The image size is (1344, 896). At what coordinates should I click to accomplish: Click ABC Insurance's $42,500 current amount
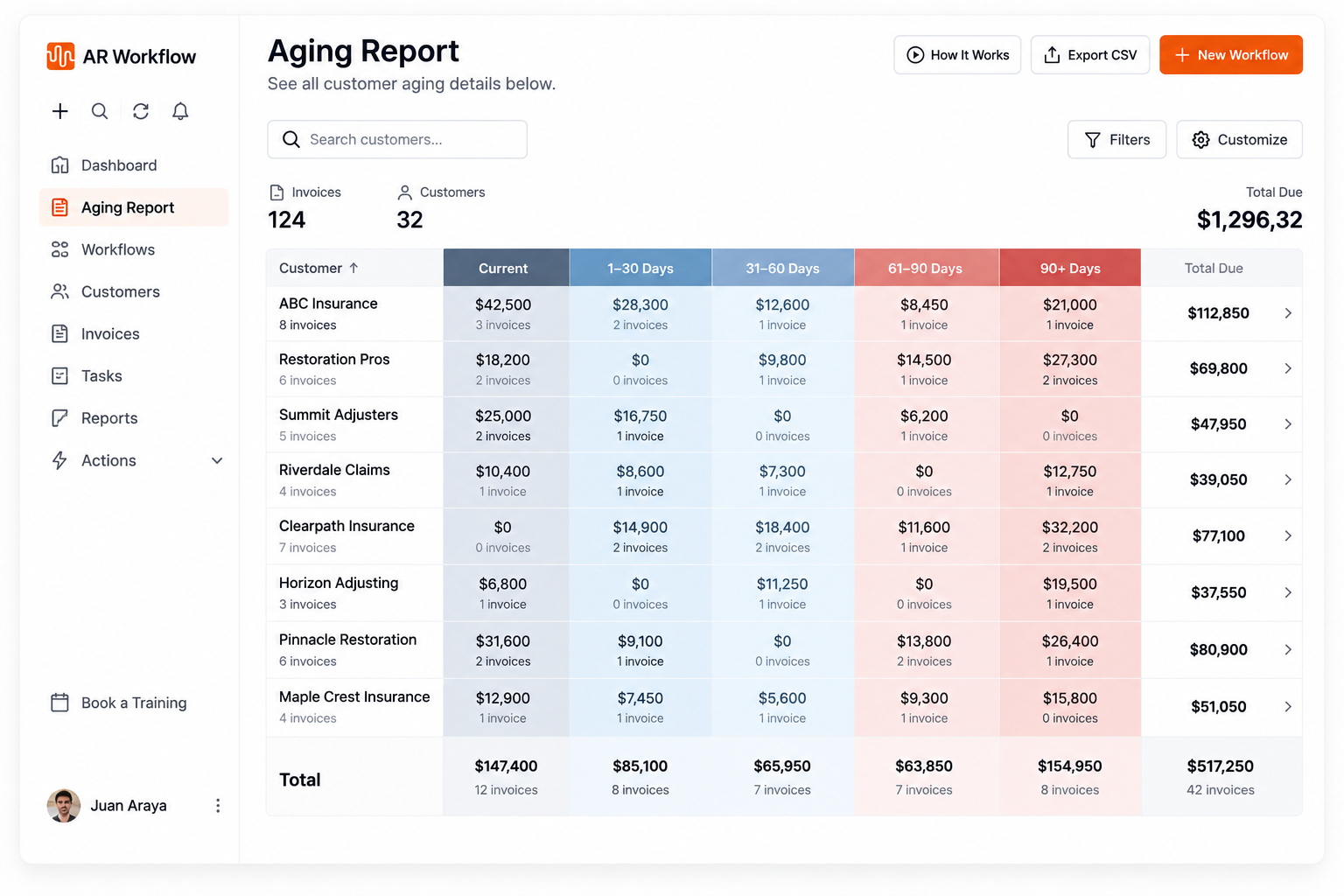[x=503, y=304]
